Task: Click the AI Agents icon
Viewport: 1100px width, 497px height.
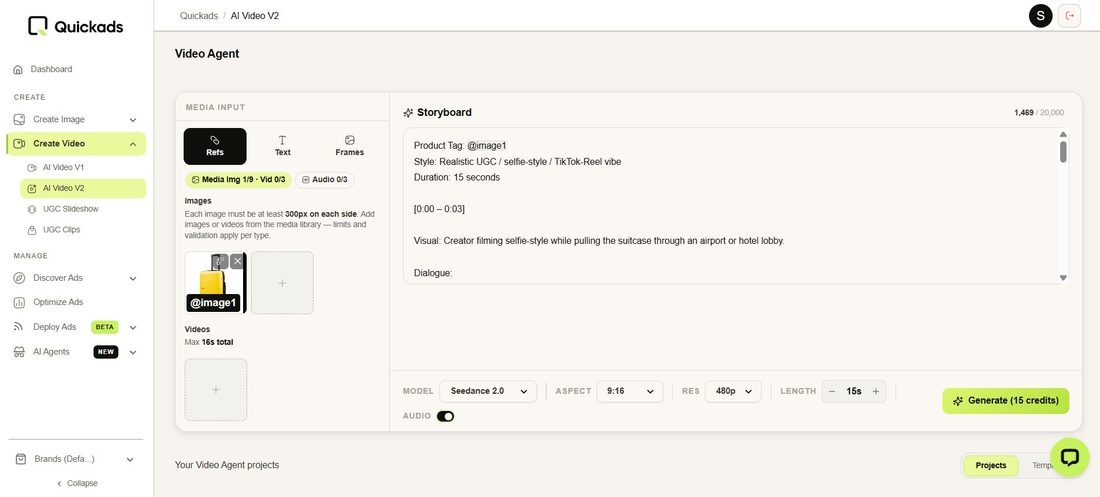Action: point(20,352)
